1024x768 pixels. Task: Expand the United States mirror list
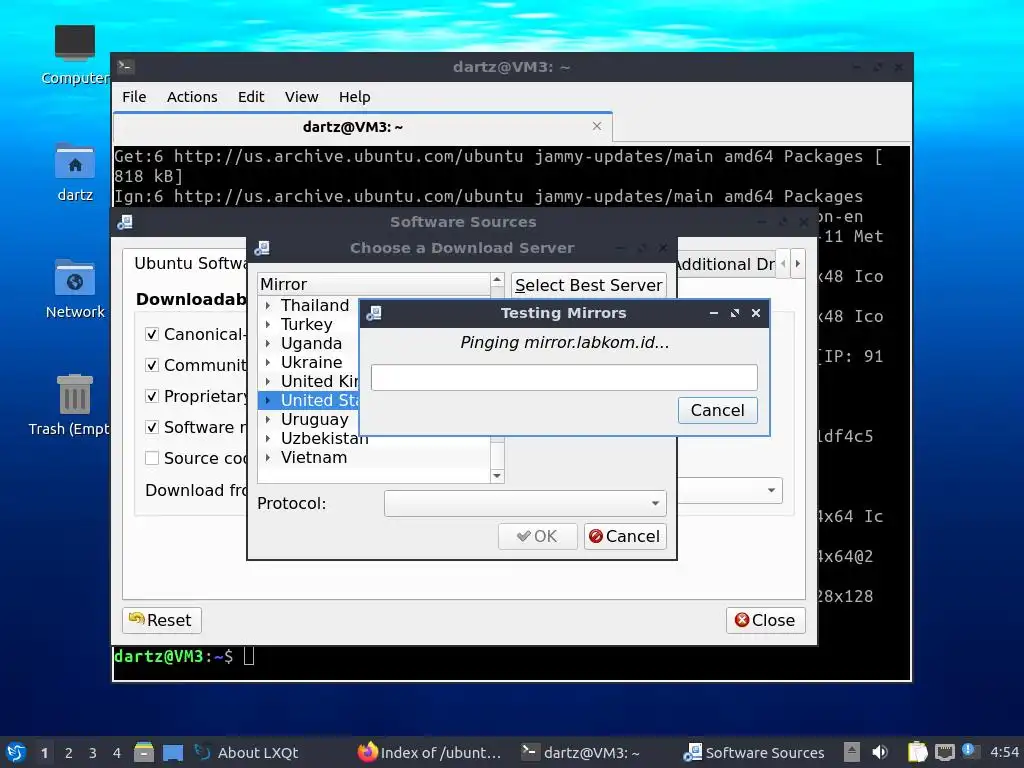pyautogui.click(x=268, y=400)
